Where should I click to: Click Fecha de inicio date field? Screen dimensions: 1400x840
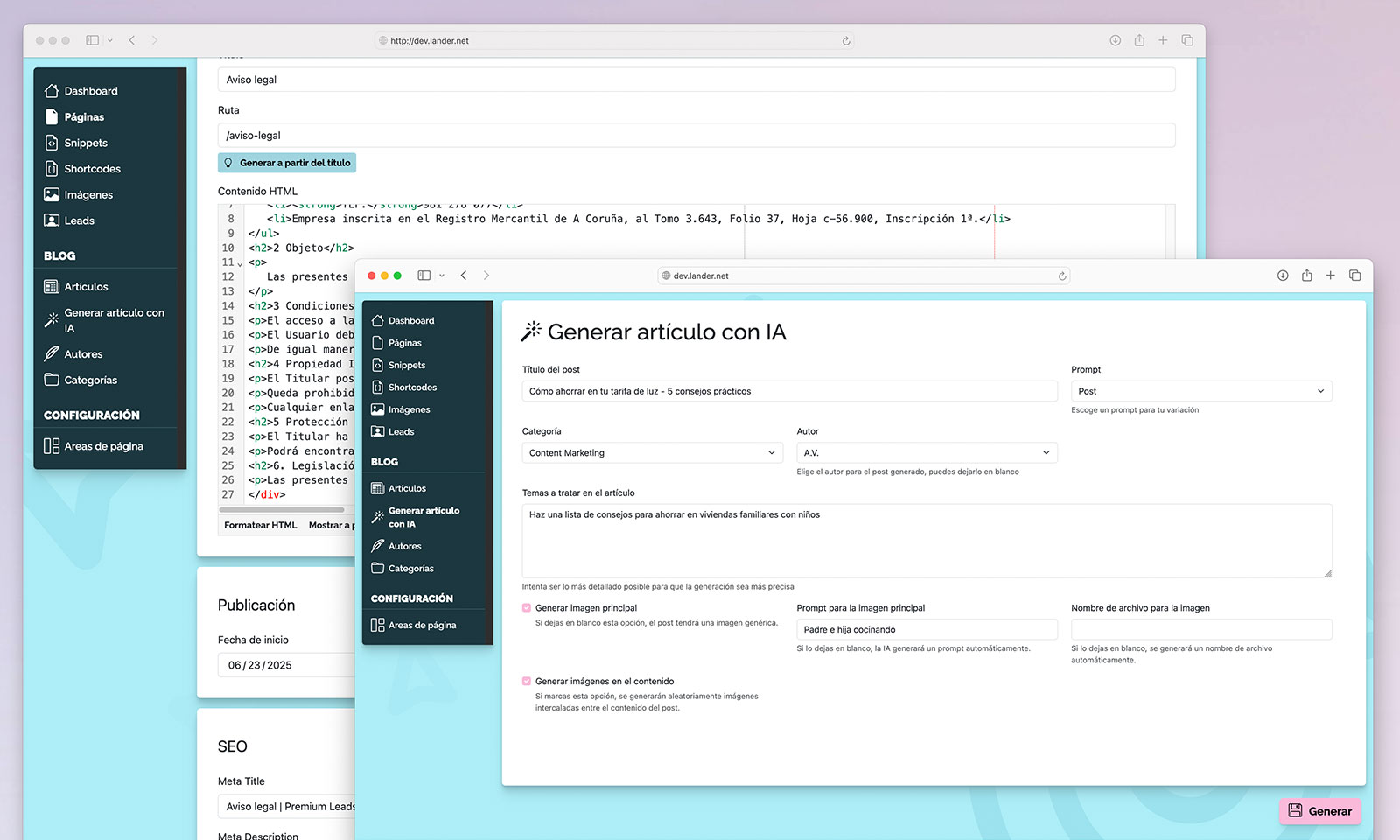[286, 665]
